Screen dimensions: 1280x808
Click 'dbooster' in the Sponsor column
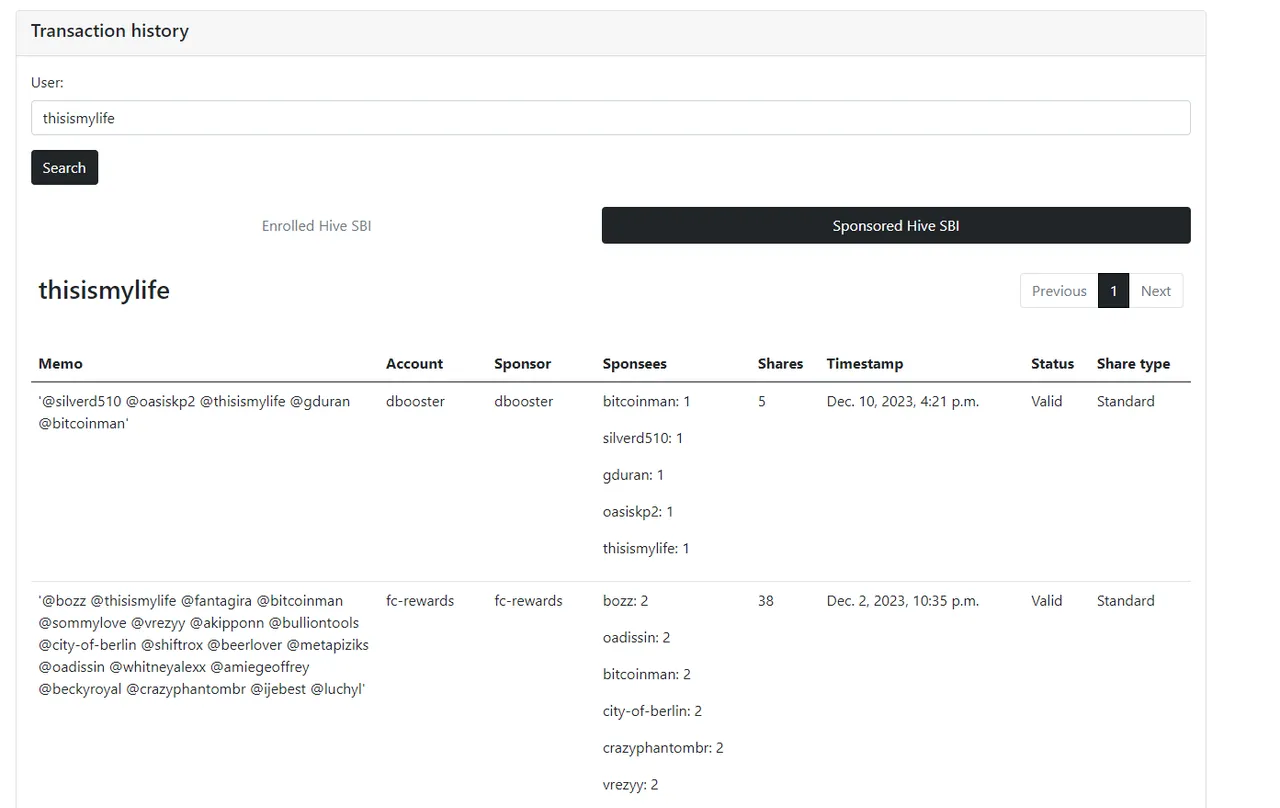tap(523, 401)
